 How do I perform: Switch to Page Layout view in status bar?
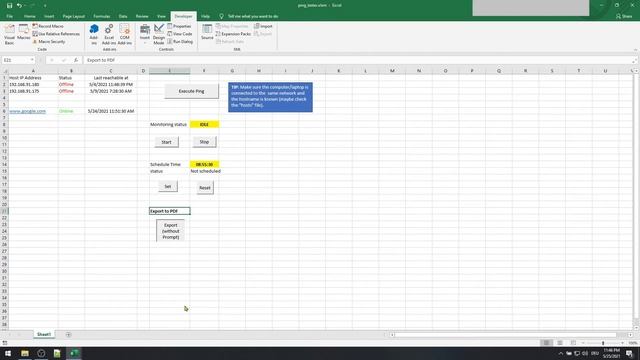[x=560, y=343]
